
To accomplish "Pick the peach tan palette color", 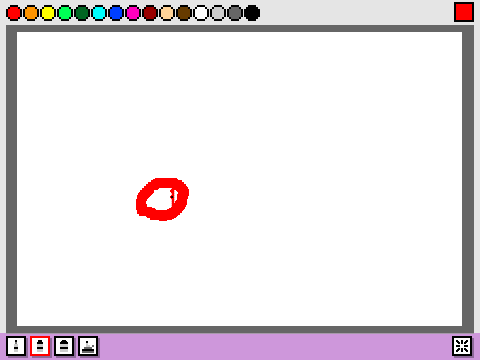I will coord(167,13).
